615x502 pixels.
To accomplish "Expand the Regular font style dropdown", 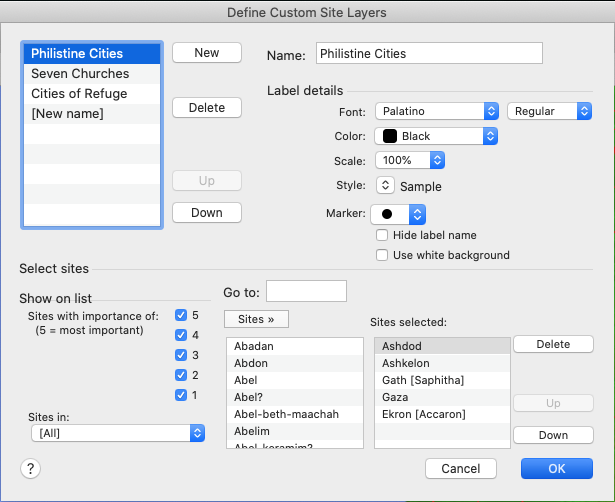I will click(x=549, y=111).
